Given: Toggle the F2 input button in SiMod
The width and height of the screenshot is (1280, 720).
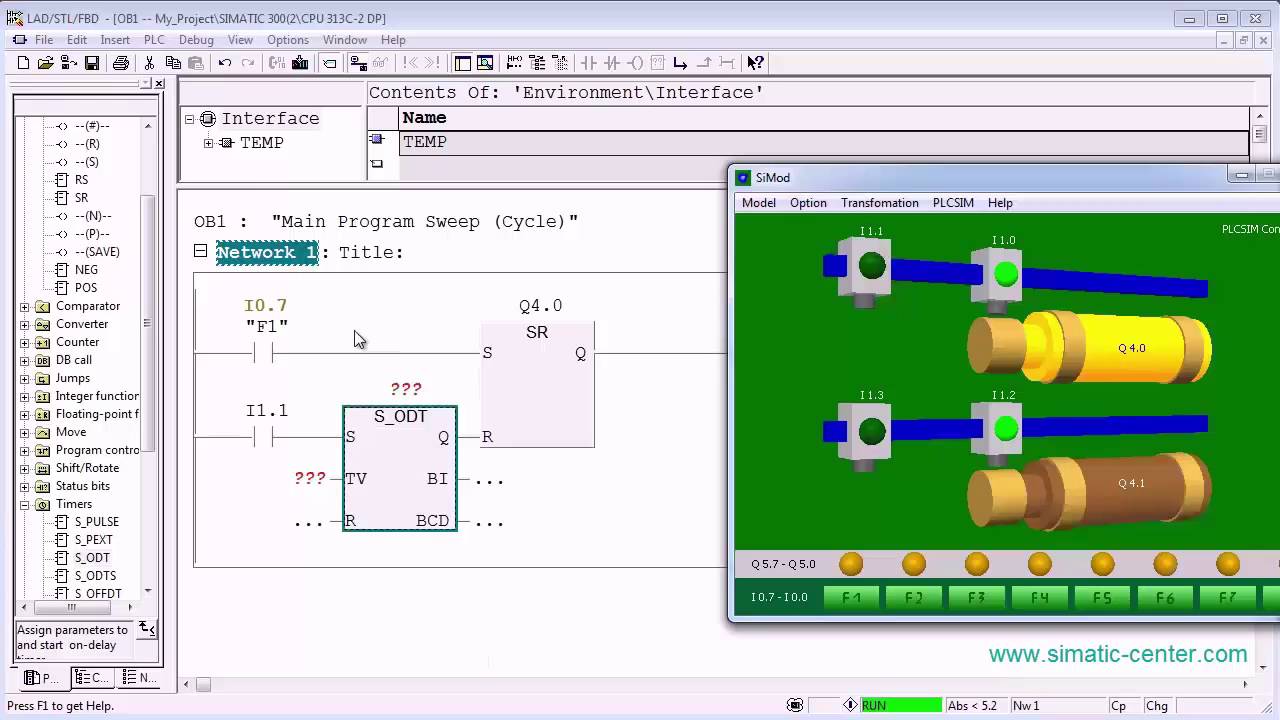Looking at the screenshot, I should coord(914,598).
